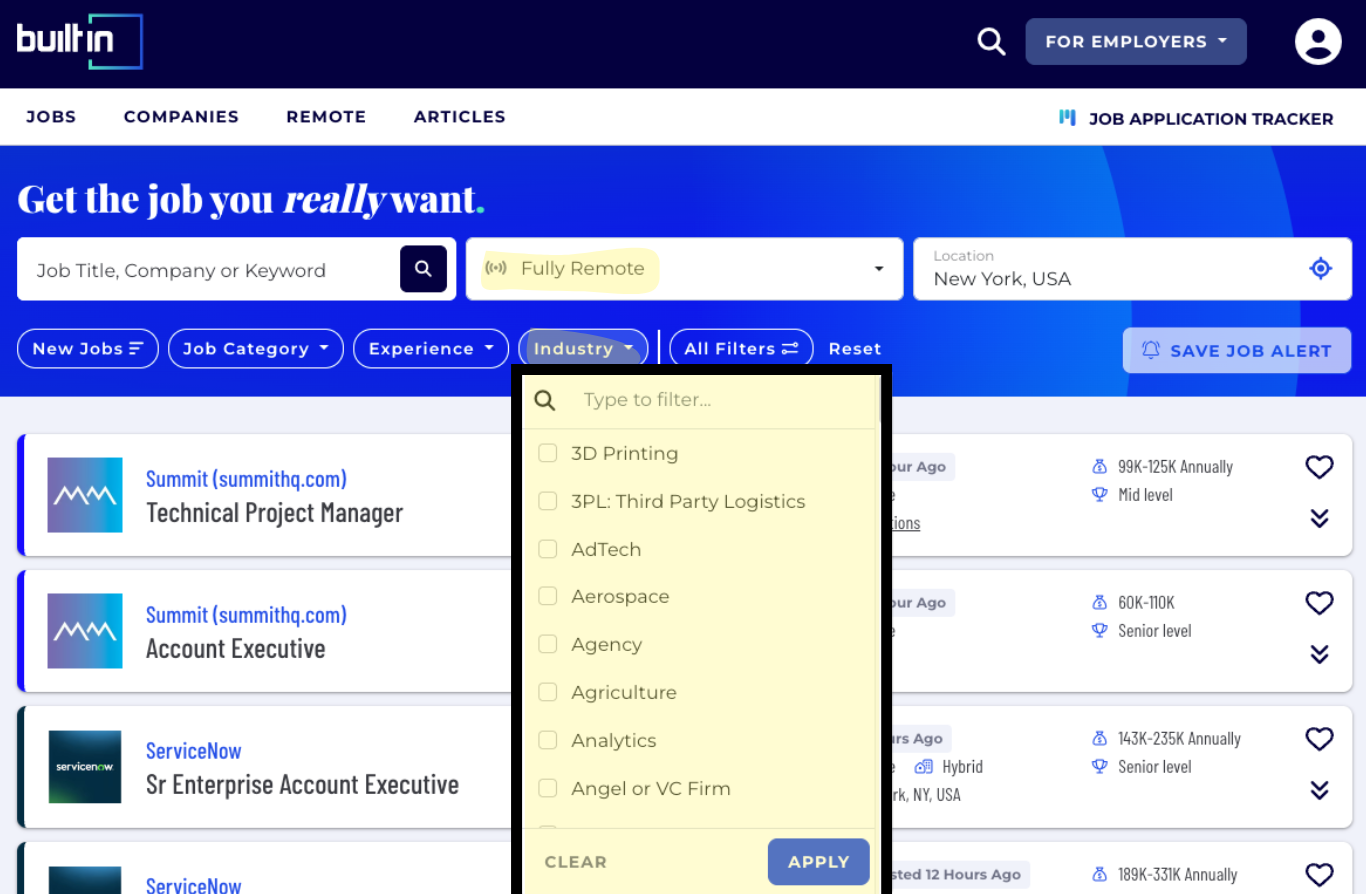
Task: Expand Account Executive job details chevron
Action: (1319, 654)
